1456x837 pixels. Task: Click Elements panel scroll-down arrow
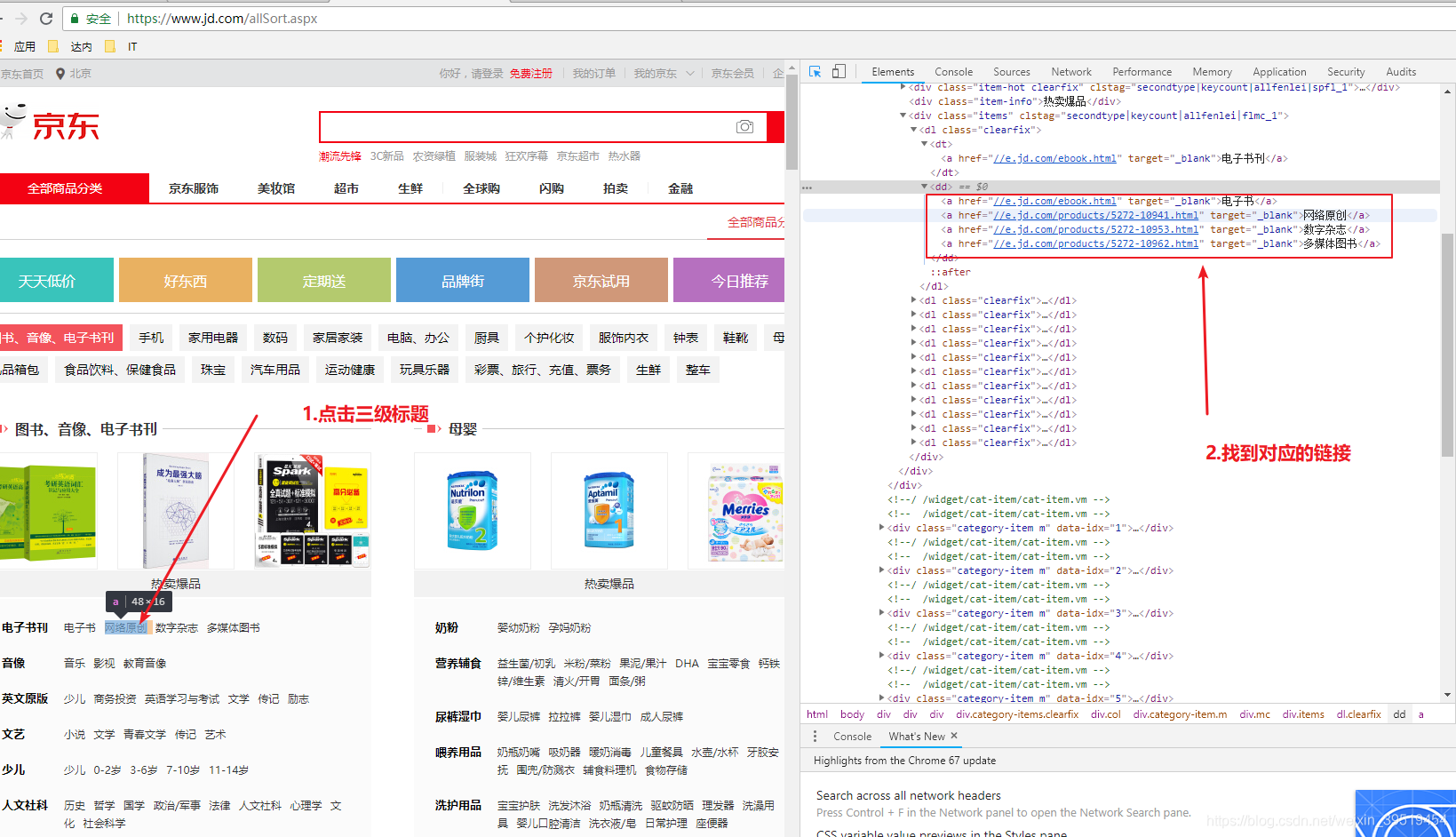(1448, 695)
